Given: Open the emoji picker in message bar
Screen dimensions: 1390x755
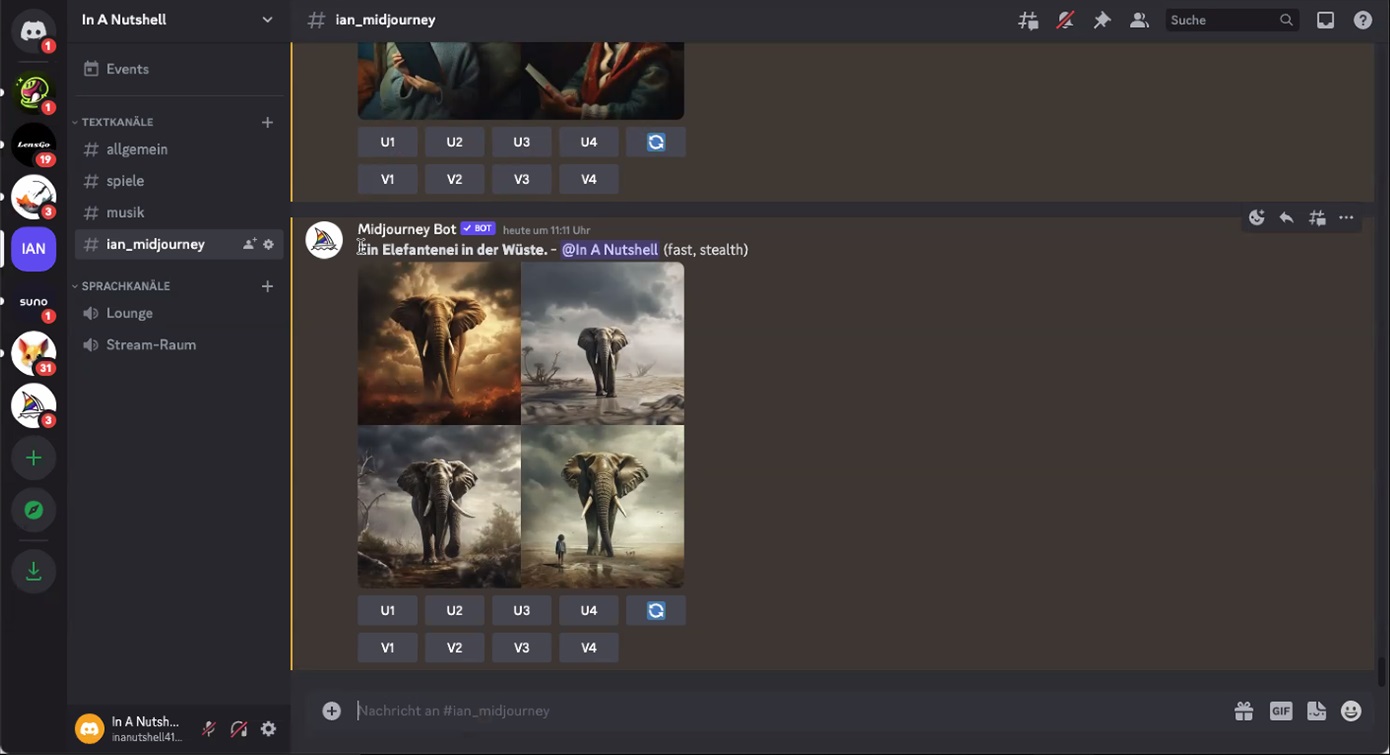Looking at the screenshot, I should pos(1351,711).
